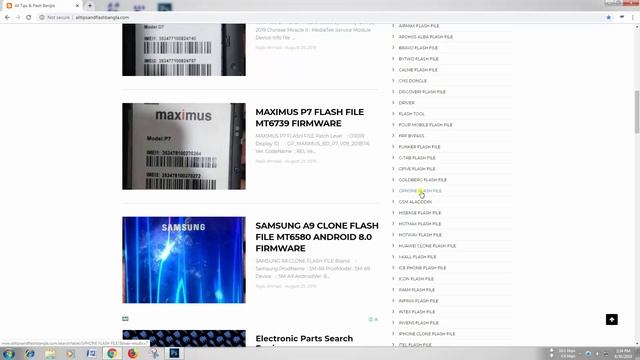Open SAMSUNG A9 CLONE FLASH FILE post title
Image resolution: width=640 pixels, height=360 pixels.
[x=317, y=237]
